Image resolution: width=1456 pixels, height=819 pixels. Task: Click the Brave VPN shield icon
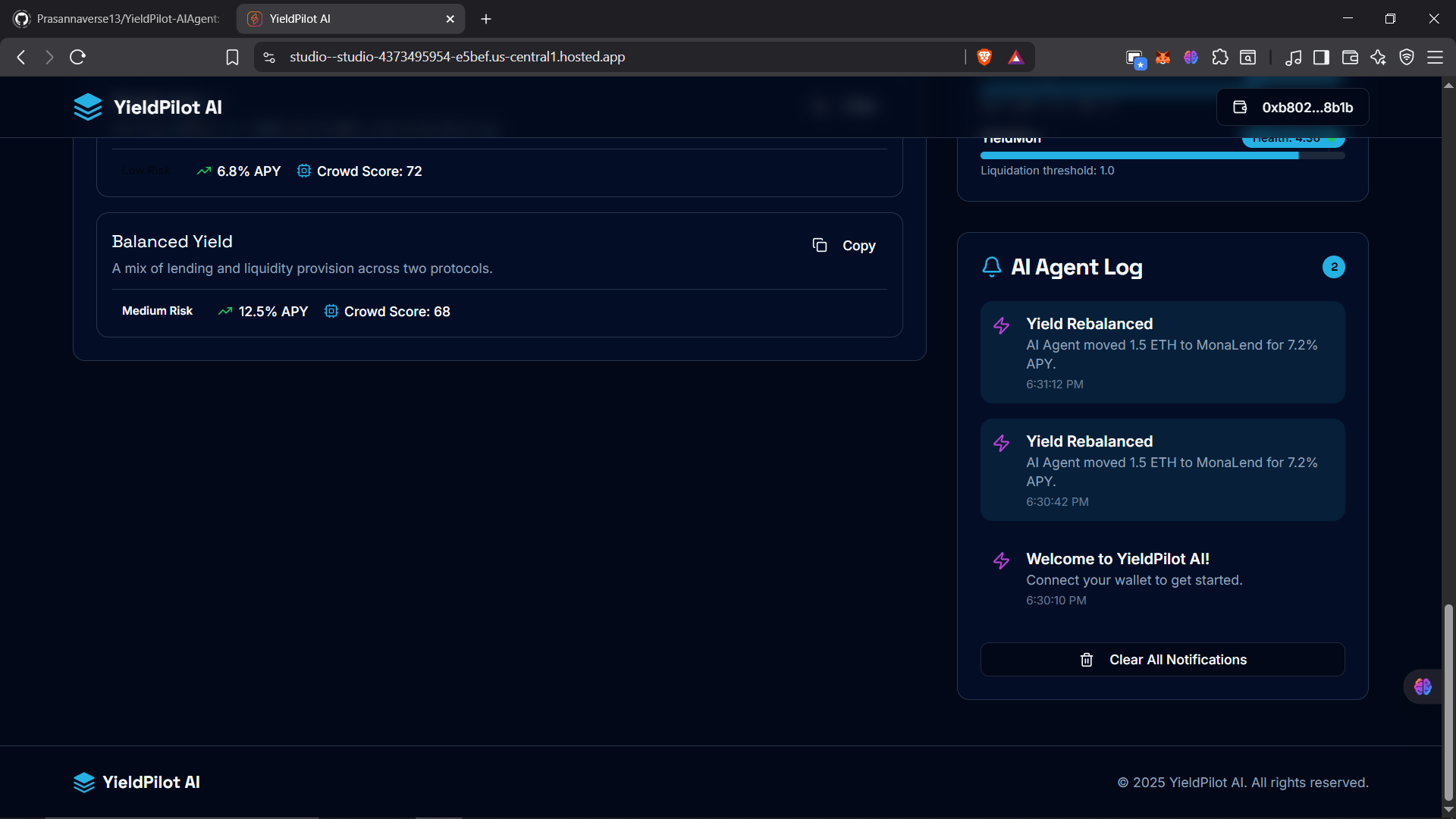tap(1407, 57)
